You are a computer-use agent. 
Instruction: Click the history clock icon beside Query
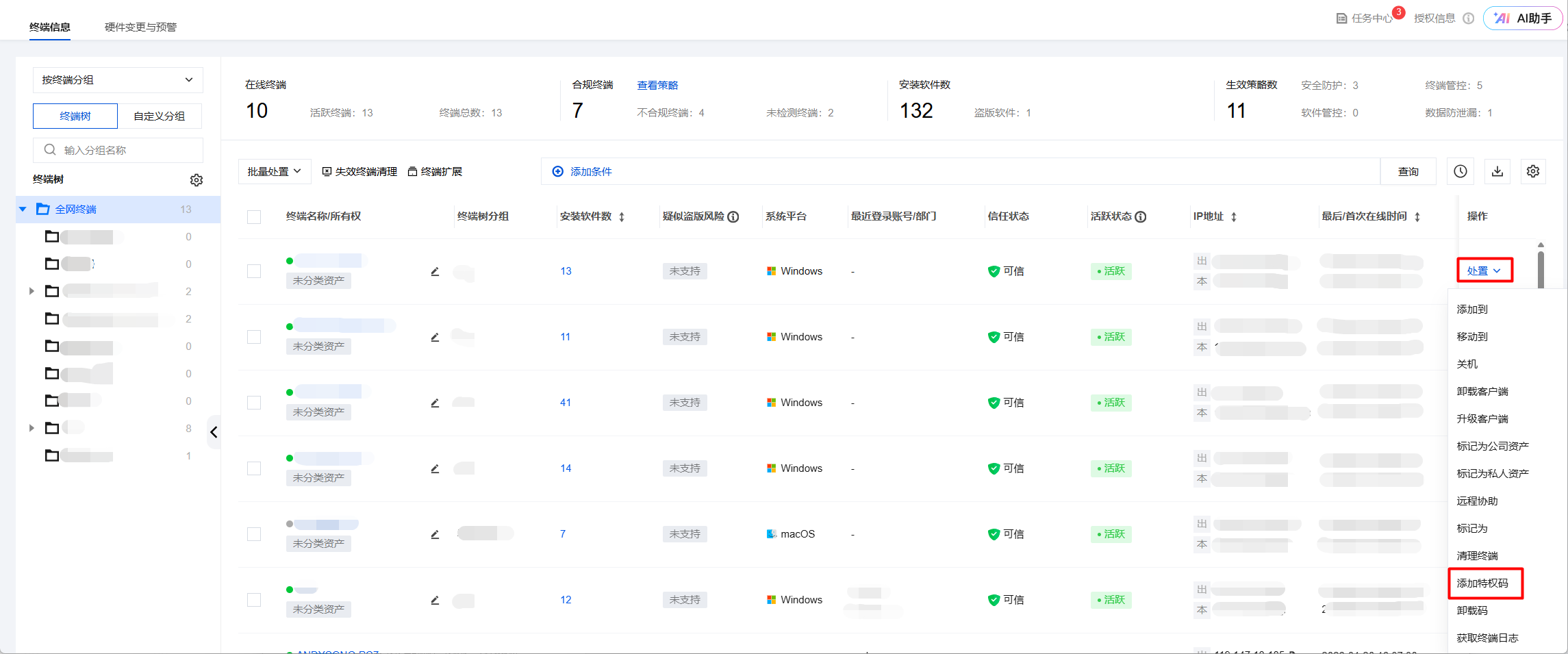[1460, 171]
